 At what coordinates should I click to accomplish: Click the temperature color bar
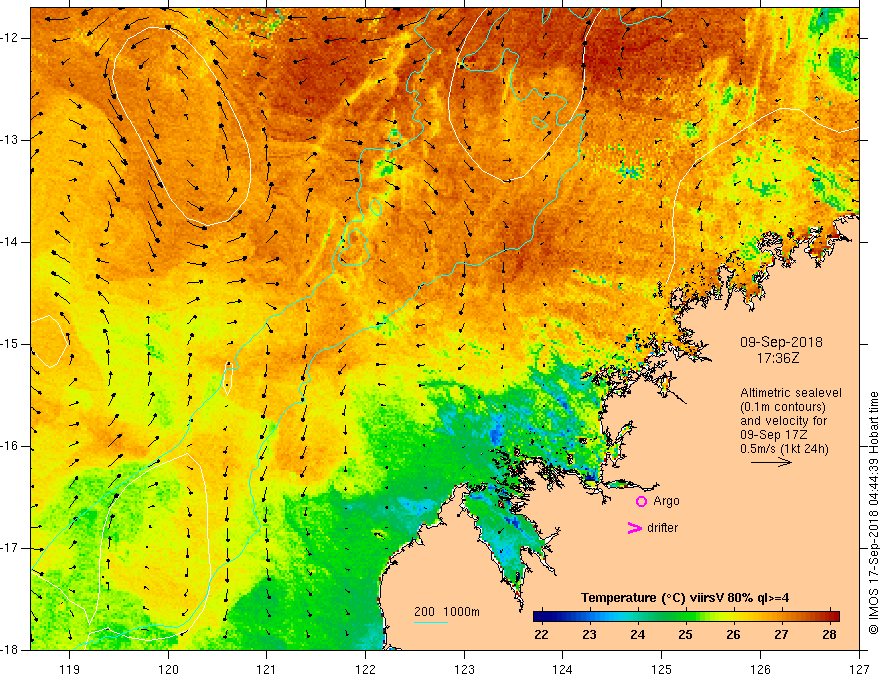pos(686,617)
